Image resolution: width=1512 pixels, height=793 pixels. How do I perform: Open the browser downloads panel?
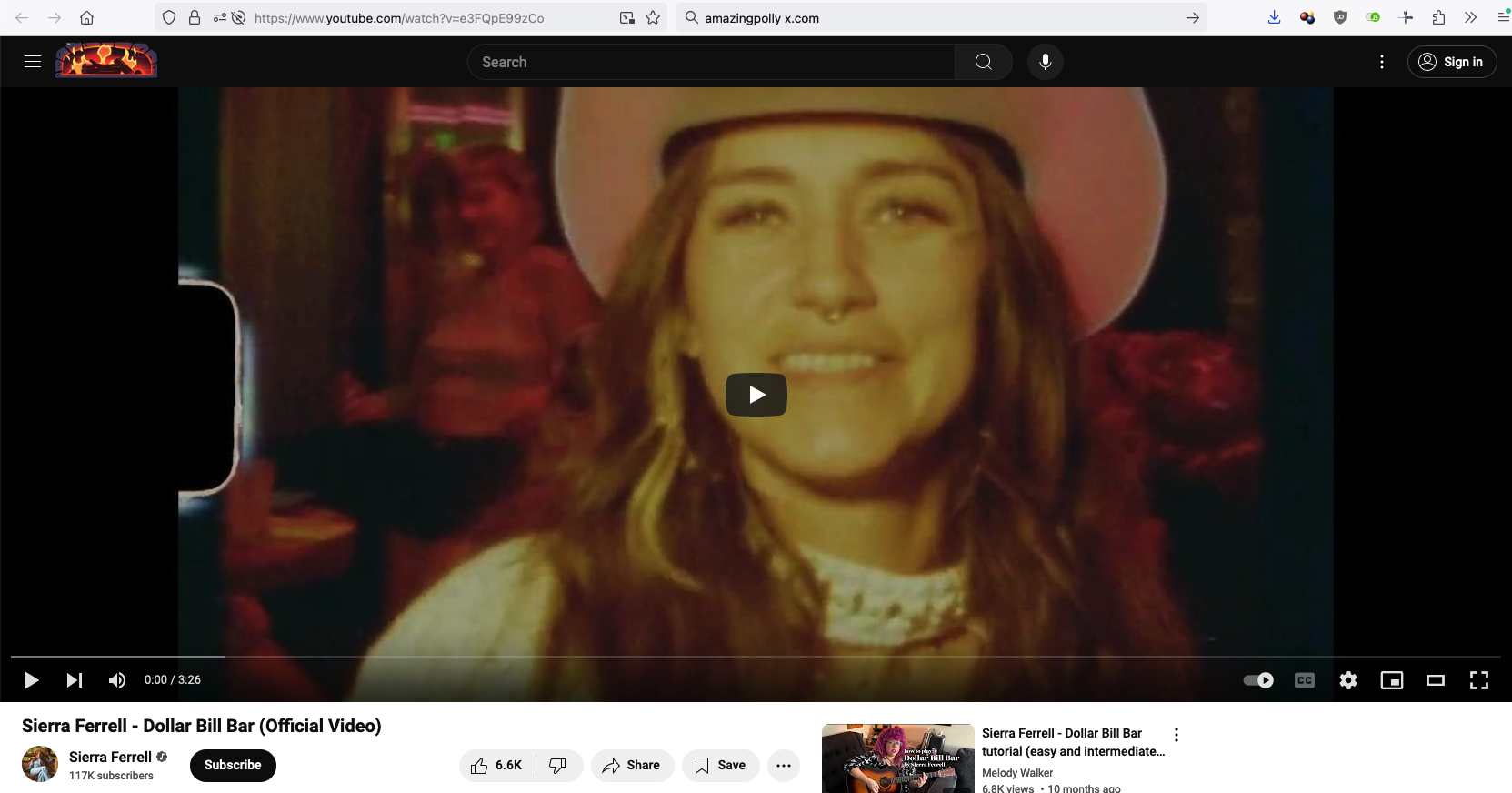[x=1274, y=17]
